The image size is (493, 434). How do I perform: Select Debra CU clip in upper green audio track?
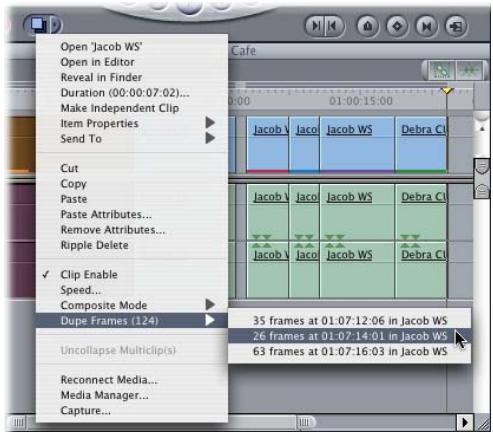(x=421, y=212)
